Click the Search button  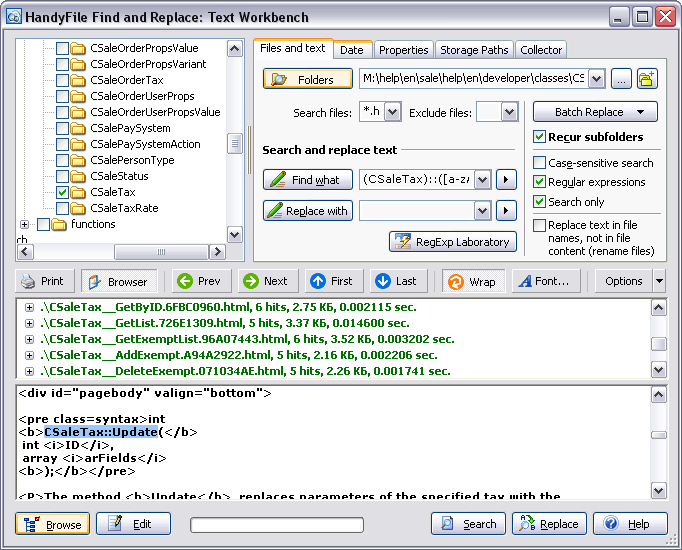click(468, 523)
